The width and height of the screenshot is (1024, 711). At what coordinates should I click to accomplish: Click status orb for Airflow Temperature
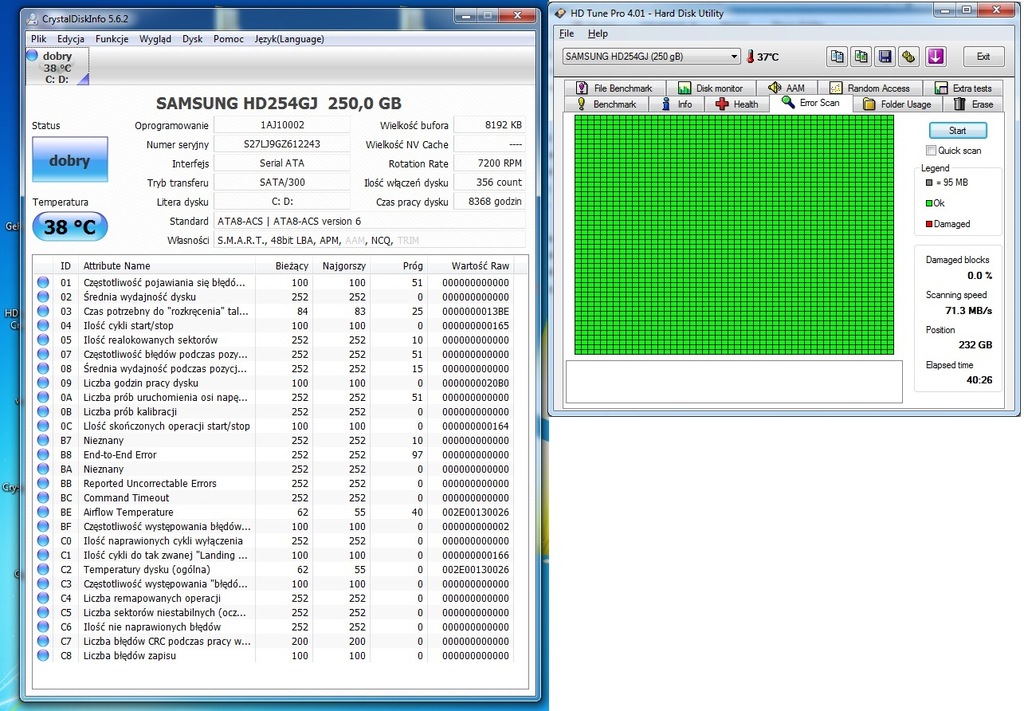tap(43, 513)
